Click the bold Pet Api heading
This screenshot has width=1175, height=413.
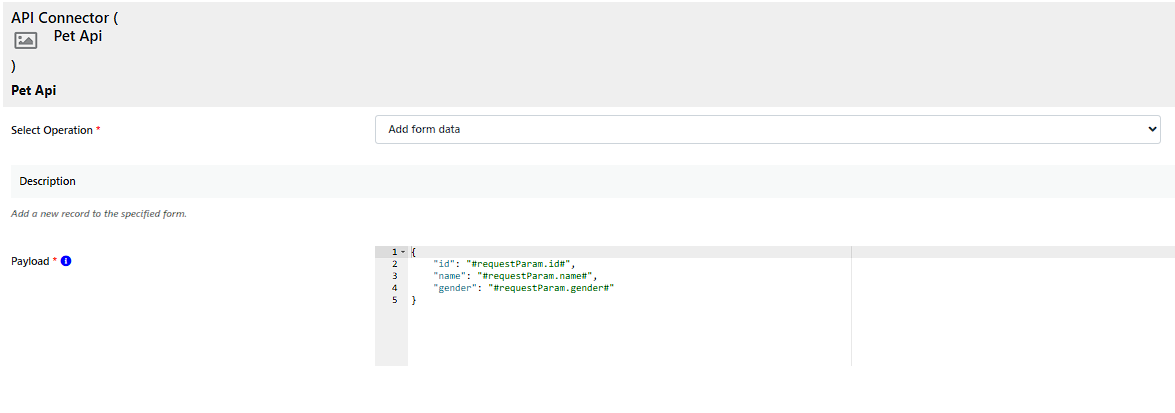point(33,90)
